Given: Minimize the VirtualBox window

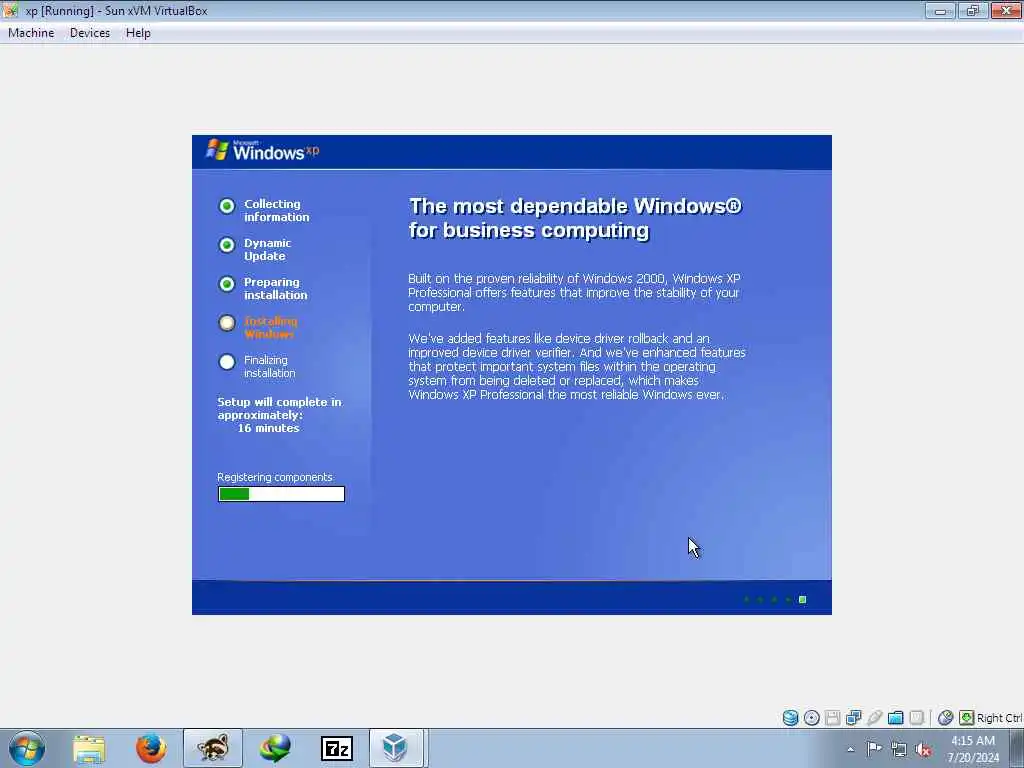Looking at the screenshot, I should click(940, 10).
